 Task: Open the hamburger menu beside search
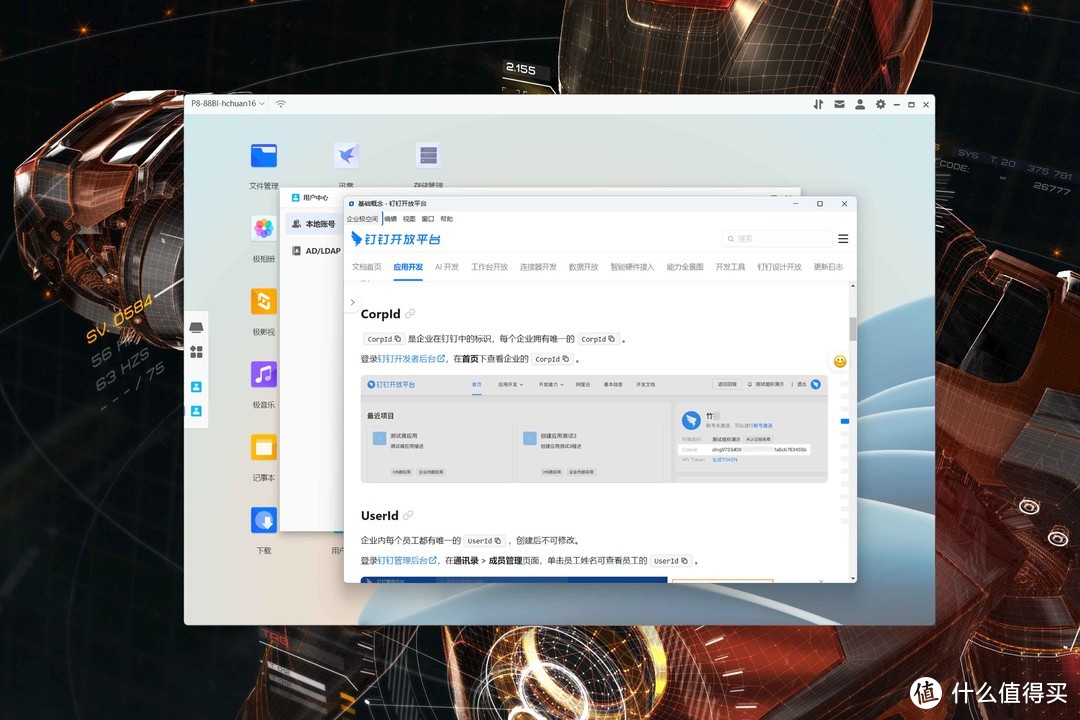(843, 239)
